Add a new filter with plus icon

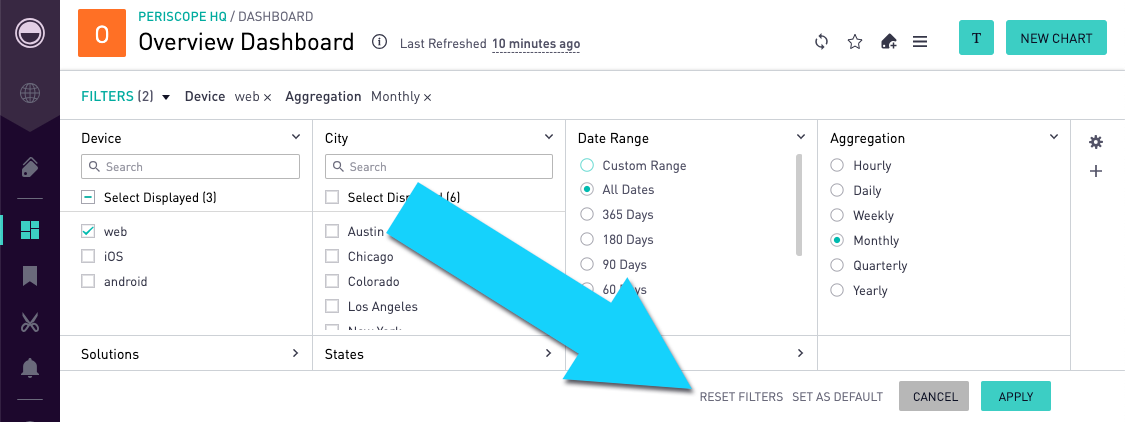point(1096,172)
